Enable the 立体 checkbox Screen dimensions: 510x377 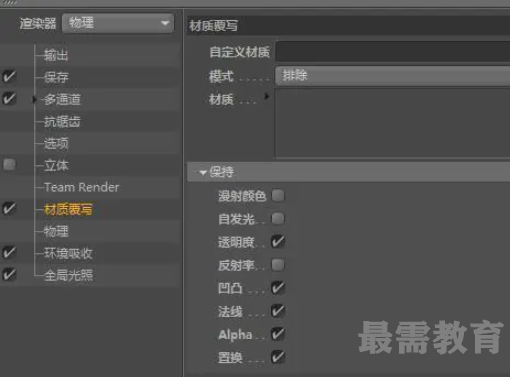pos(9,164)
